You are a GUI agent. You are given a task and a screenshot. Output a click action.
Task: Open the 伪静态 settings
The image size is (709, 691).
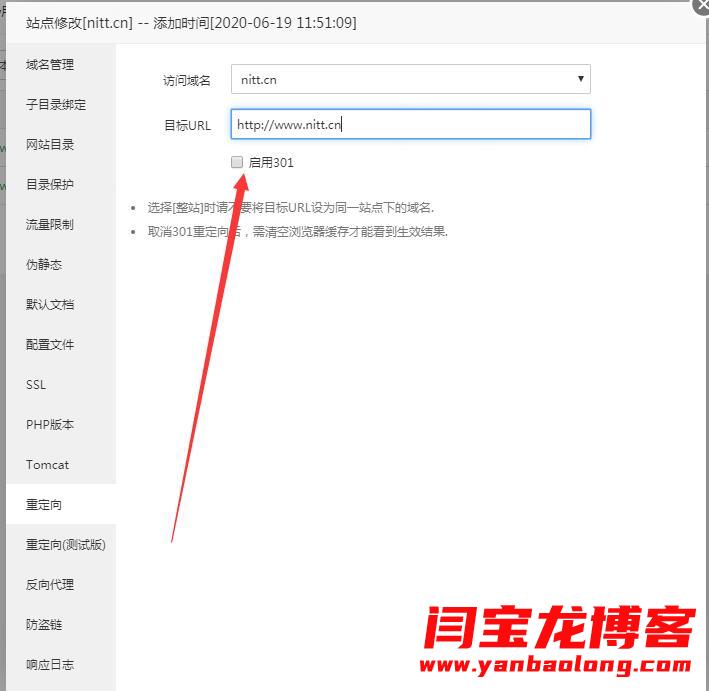[44, 265]
